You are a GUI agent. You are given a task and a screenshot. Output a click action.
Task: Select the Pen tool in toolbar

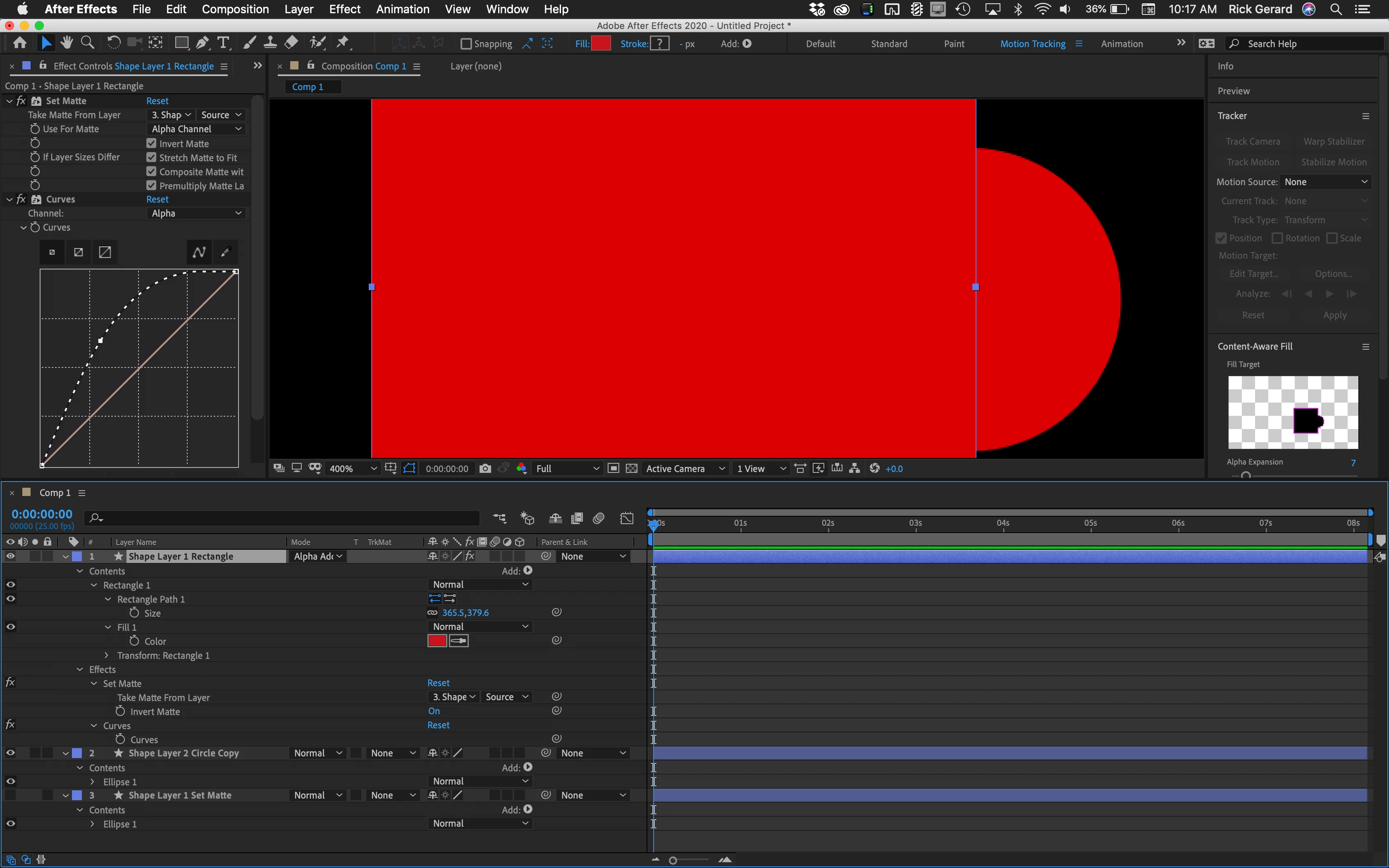pos(202,43)
